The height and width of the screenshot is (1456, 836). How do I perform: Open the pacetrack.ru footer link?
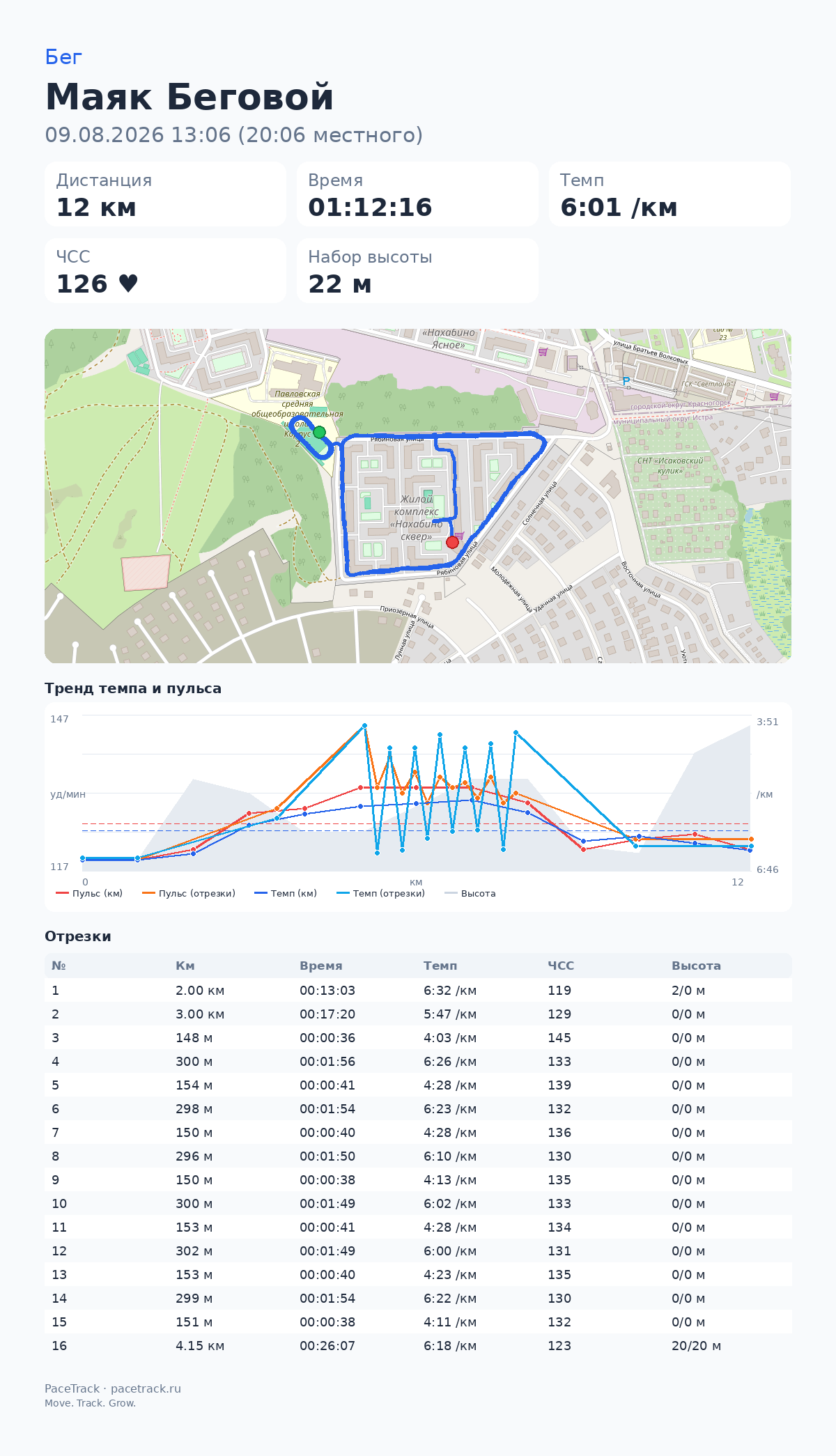(x=146, y=1388)
